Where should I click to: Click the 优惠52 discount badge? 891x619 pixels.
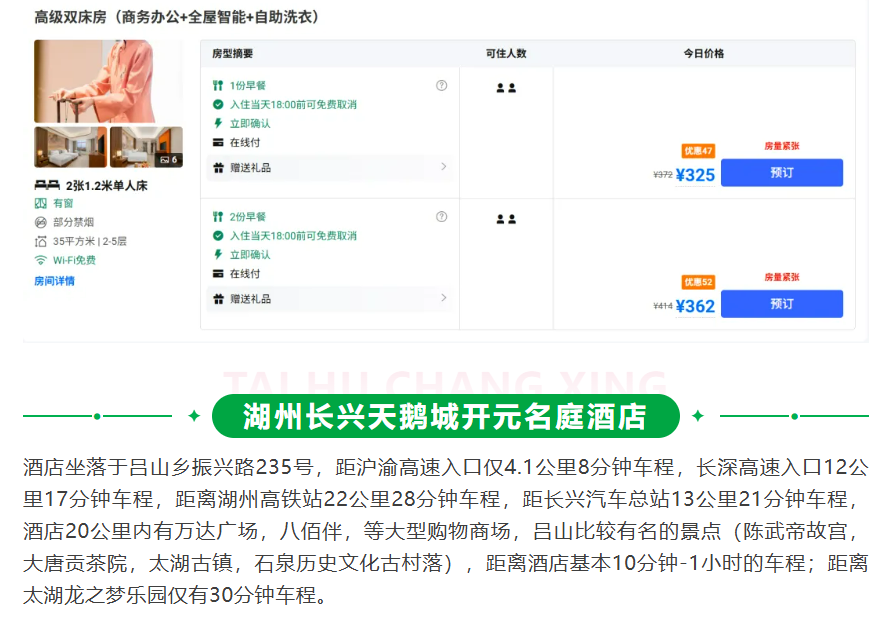pos(698,282)
